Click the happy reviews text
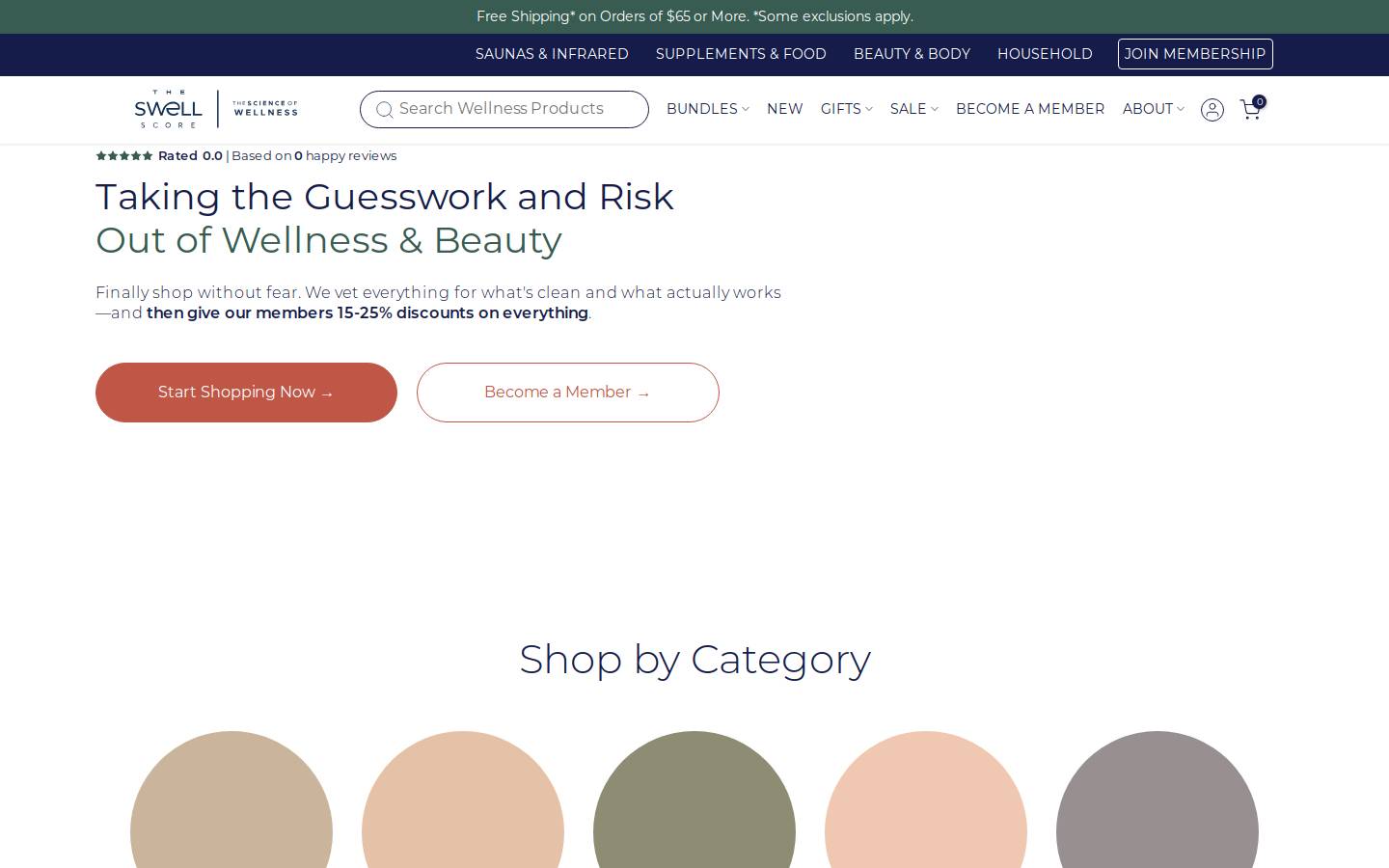This screenshot has width=1389, height=868. [351, 155]
